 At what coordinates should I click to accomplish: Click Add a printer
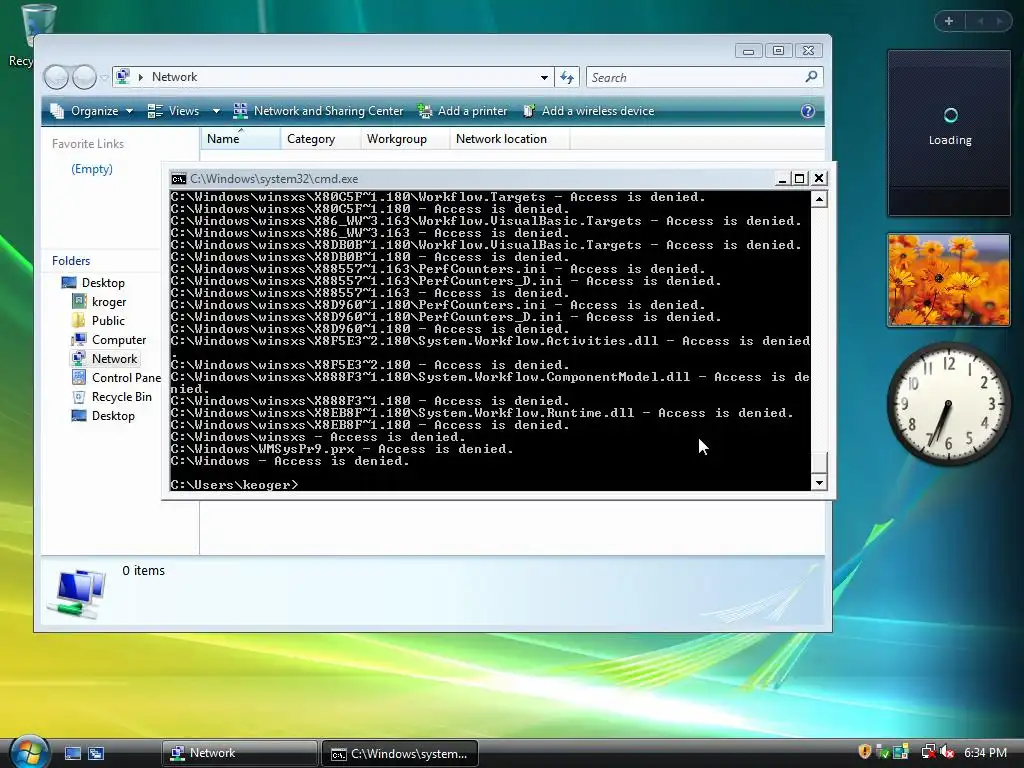click(x=463, y=111)
